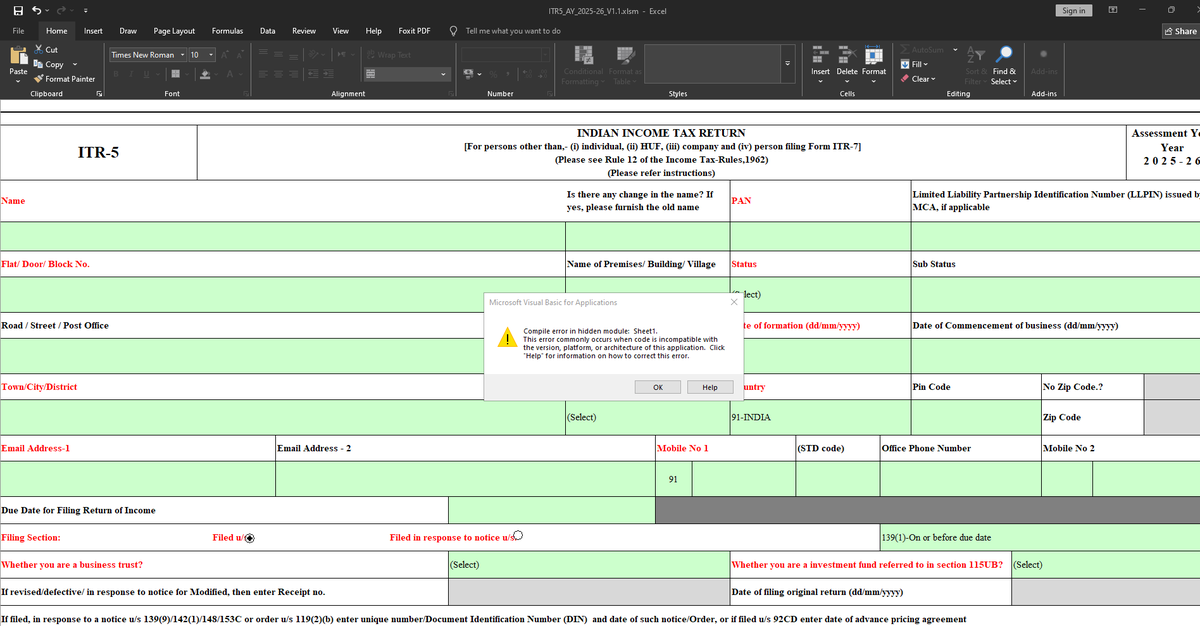Click the green Email Address-1 input cell
Image resolution: width=1200 pixels, height=626 pixels.
(x=137, y=479)
